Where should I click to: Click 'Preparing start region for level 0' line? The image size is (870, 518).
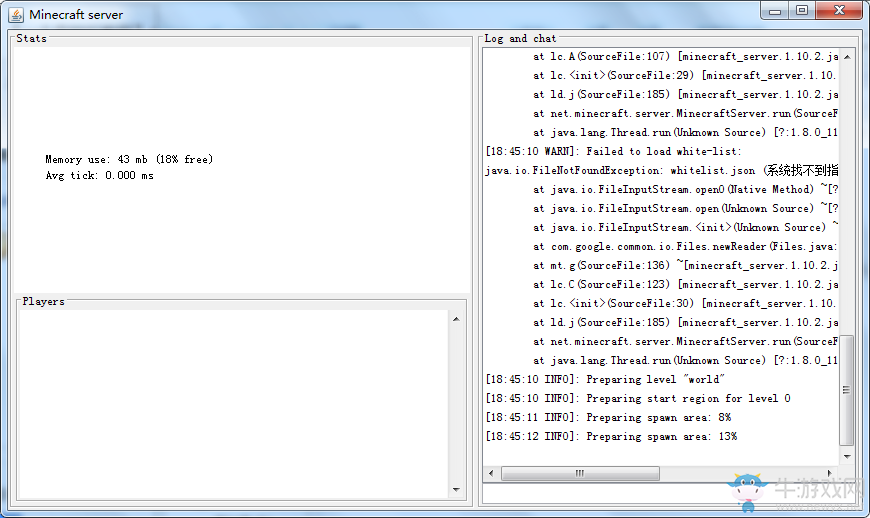click(638, 398)
